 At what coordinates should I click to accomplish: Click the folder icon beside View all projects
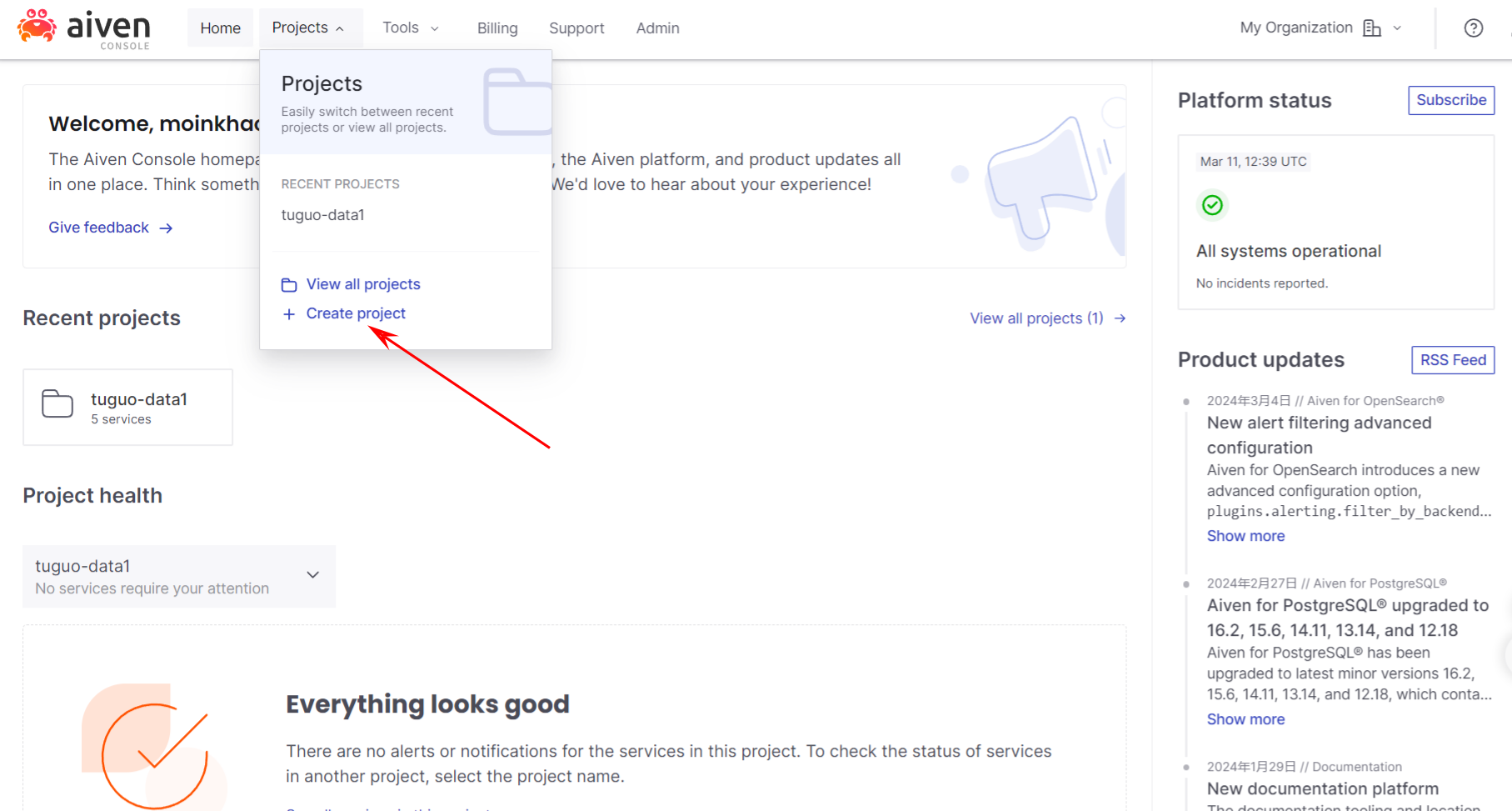pos(289,285)
